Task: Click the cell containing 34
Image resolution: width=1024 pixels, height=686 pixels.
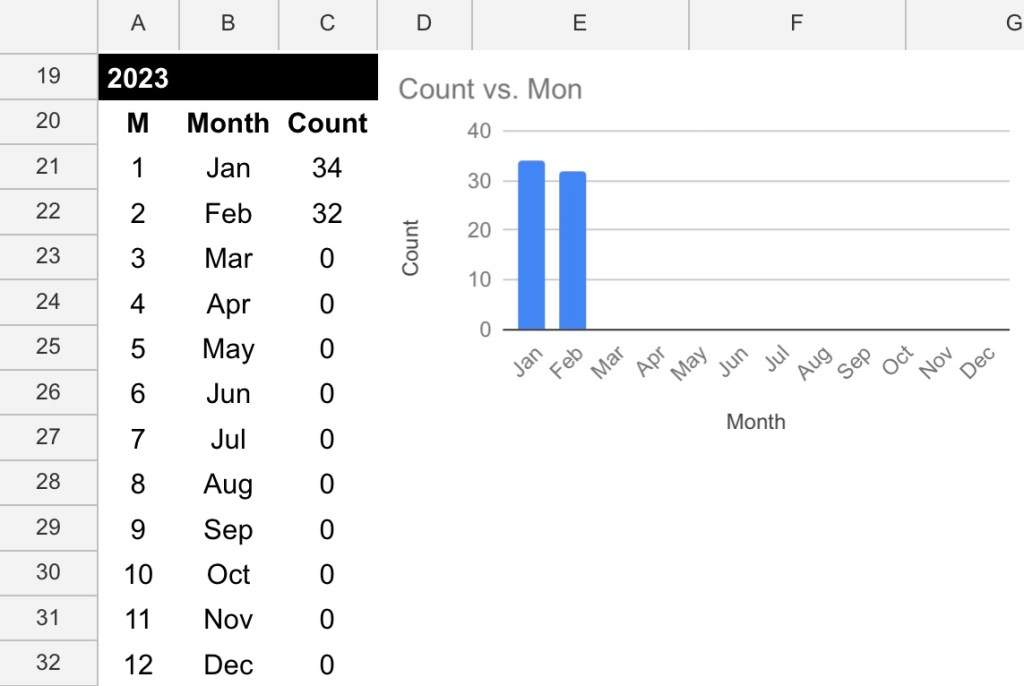Action: (327, 168)
